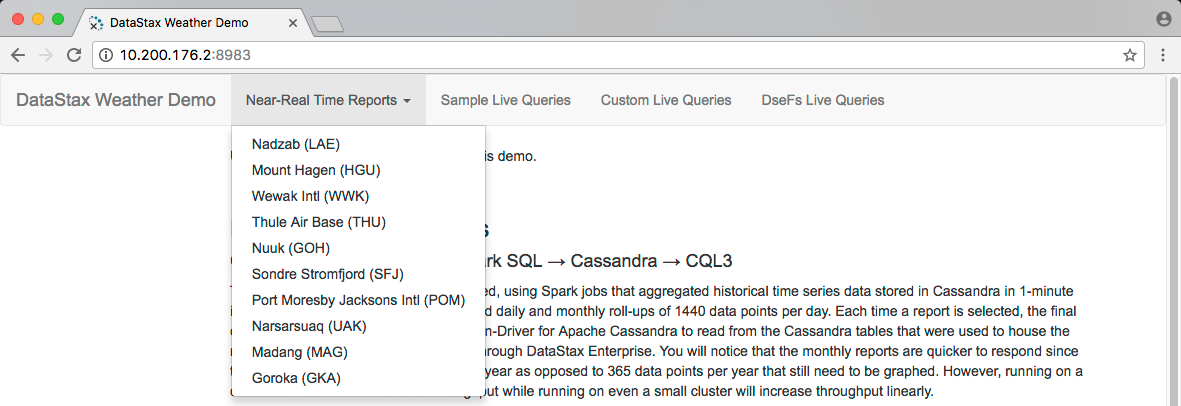Image resolution: width=1181 pixels, height=406 pixels.
Task: Open Chrome's three-dot menu
Action: coord(1163,55)
